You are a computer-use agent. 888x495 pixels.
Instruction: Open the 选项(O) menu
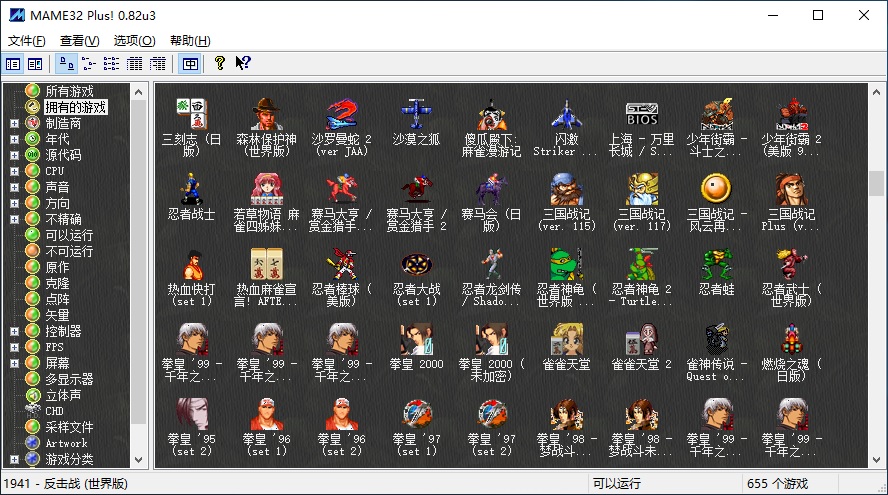[x=134, y=41]
